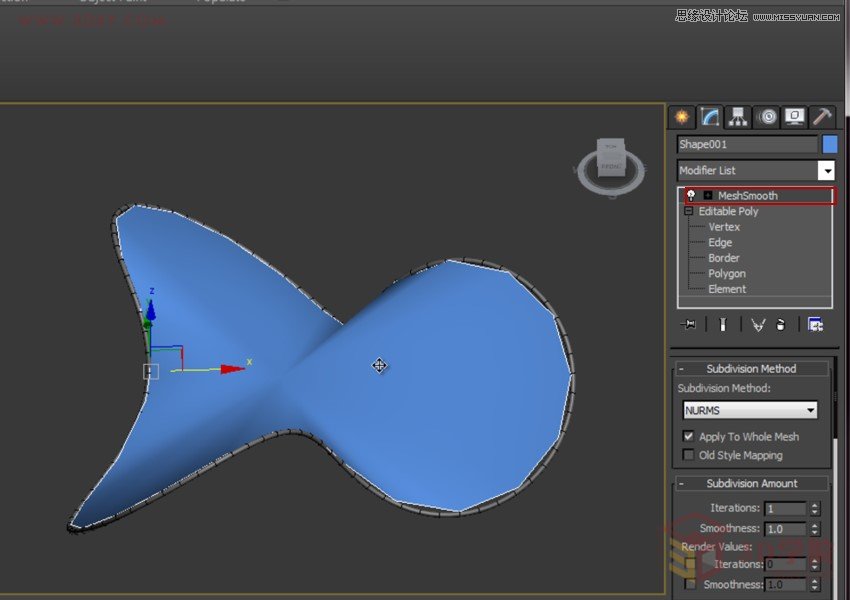Click Make Unique icon under stack

tap(758, 325)
